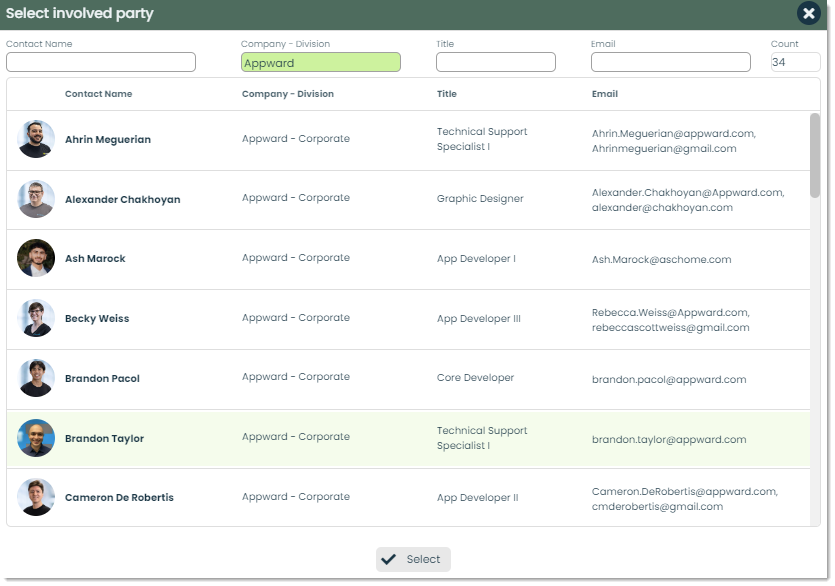This screenshot has width=835, height=586.
Task: Close the Select involved party dialog
Action: point(808,13)
